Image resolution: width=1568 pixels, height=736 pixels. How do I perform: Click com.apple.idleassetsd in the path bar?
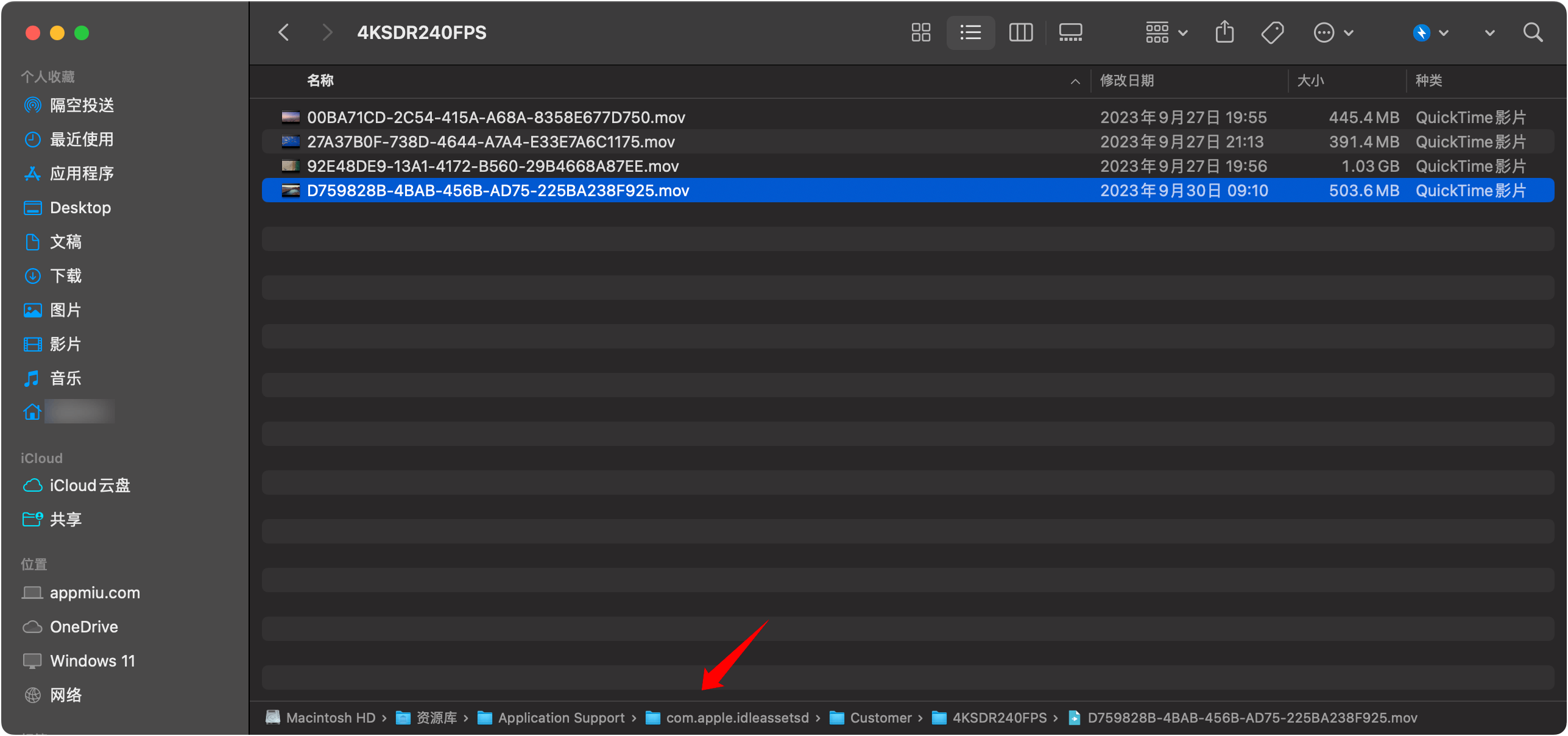(x=737, y=718)
